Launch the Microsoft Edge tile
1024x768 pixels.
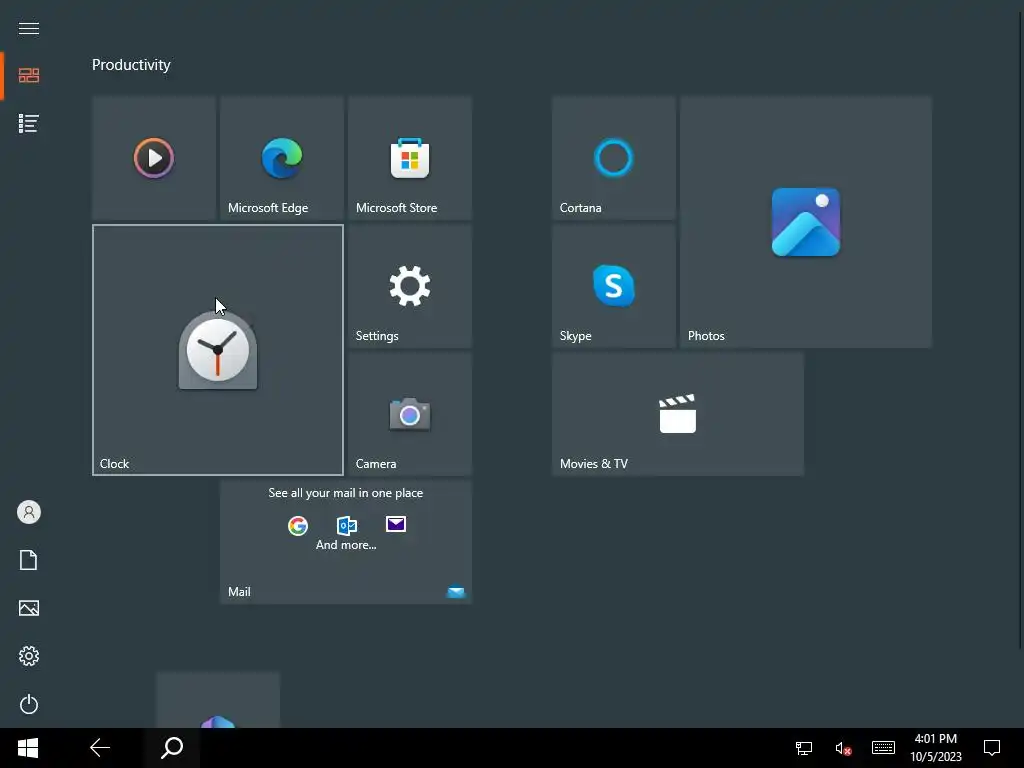(281, 157)
